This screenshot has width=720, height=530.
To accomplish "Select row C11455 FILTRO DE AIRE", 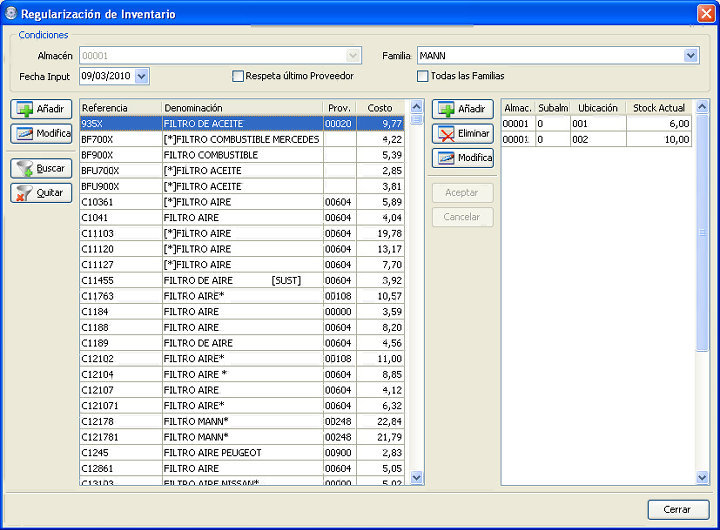I will point(242,280).
